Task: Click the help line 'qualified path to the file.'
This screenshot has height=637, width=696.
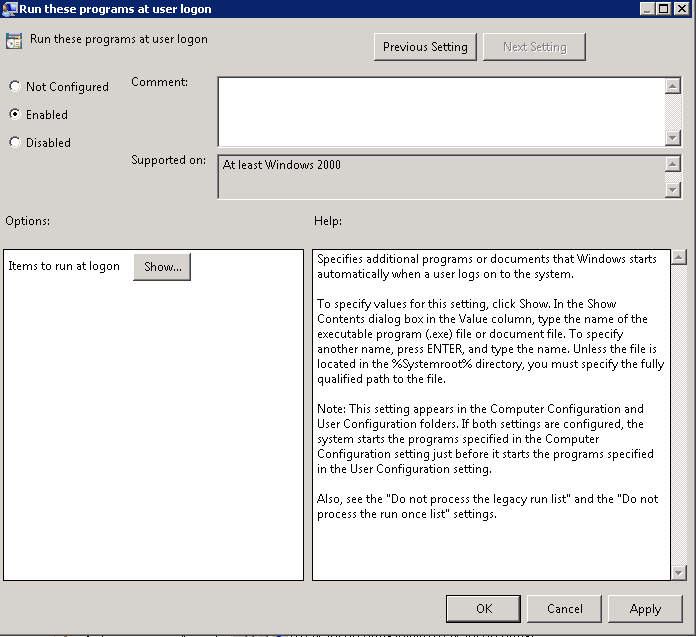Action: (x=381, y=379)
